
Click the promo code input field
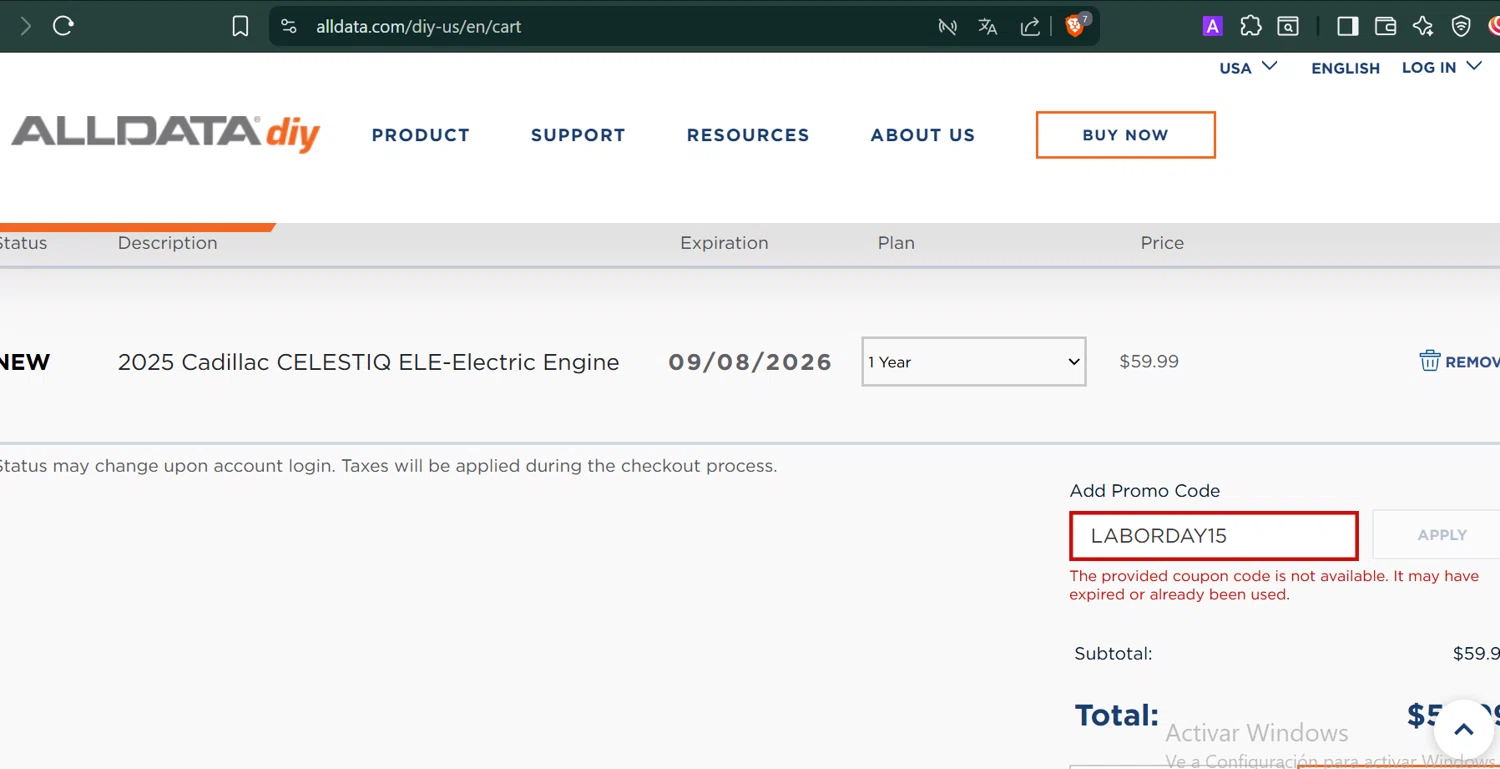1213,536
